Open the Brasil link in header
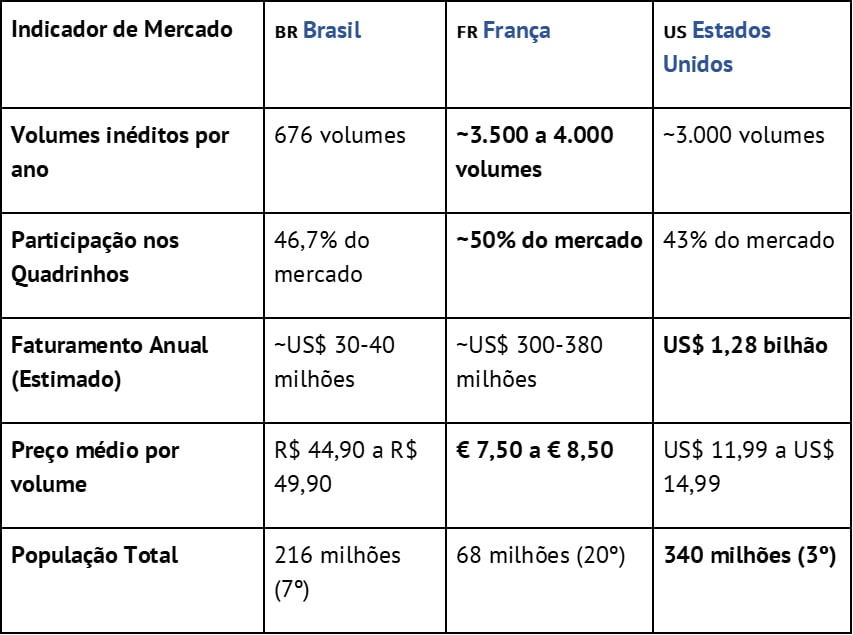853x635 pixels. point(331,30)
